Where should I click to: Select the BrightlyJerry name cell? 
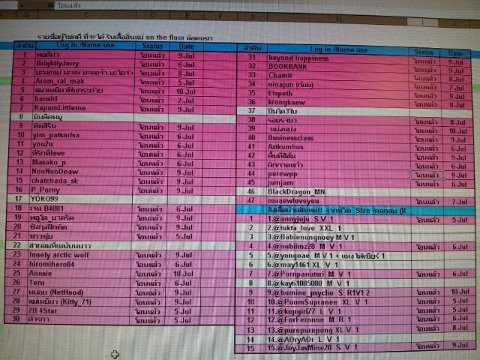click(x=85, y=63)
